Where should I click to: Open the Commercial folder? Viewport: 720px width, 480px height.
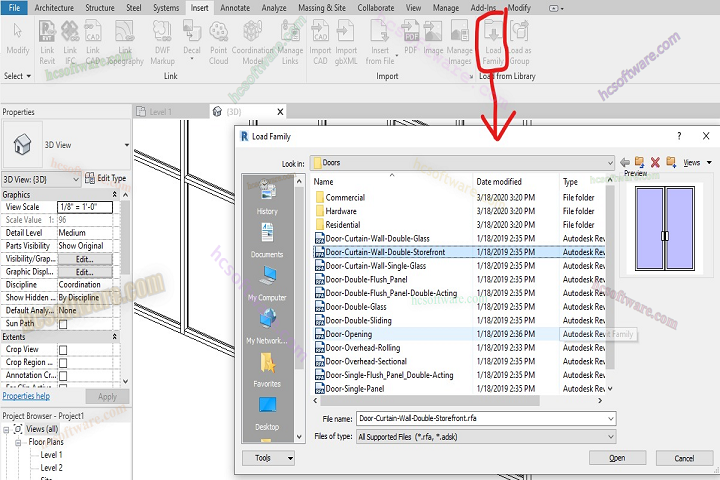click(x=345, y=198)
